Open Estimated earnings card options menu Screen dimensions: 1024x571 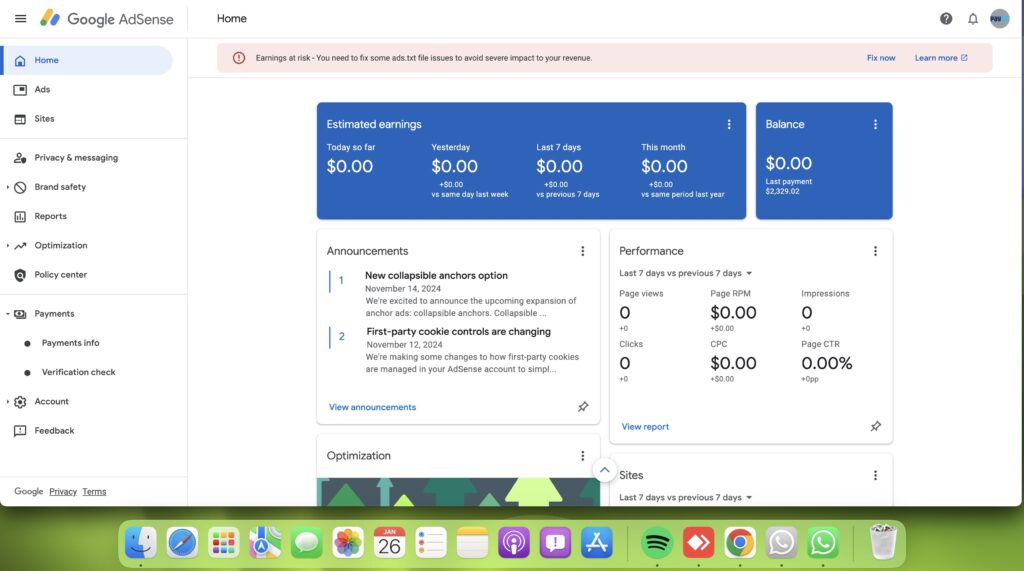coord(729,124)
